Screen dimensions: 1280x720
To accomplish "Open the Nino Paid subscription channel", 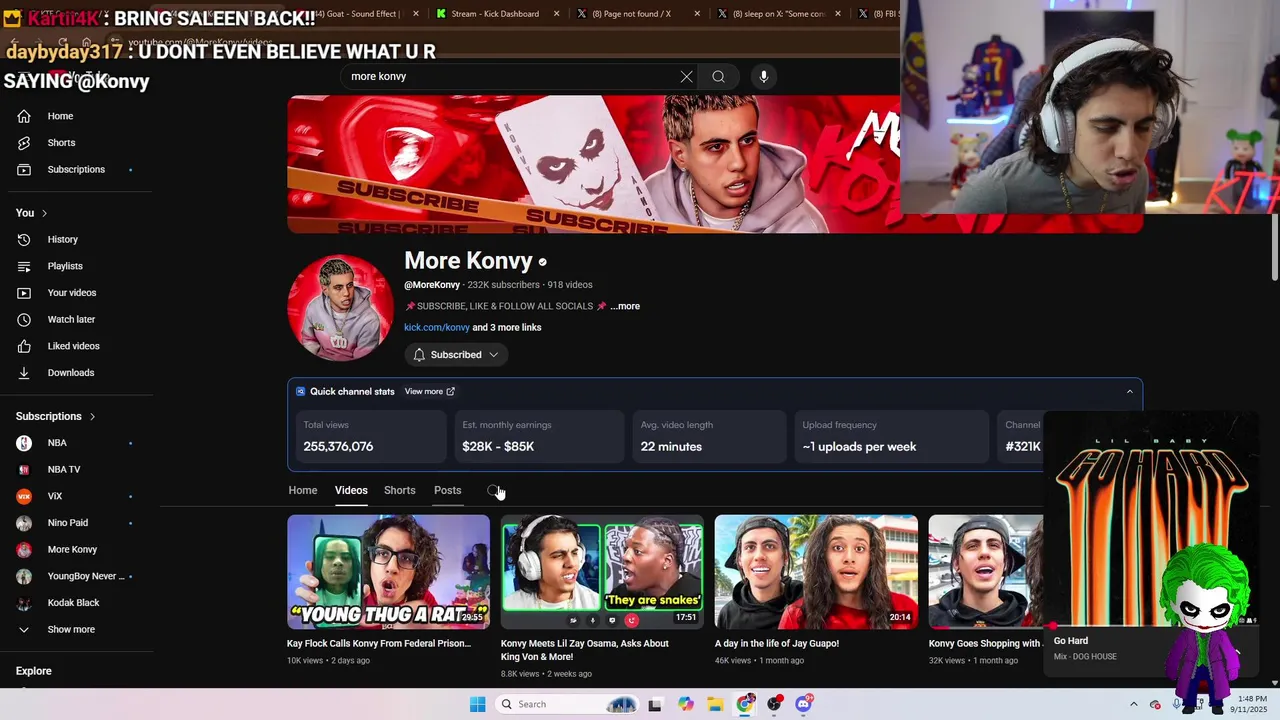I will pyautogui.click(x=68, y=523).
